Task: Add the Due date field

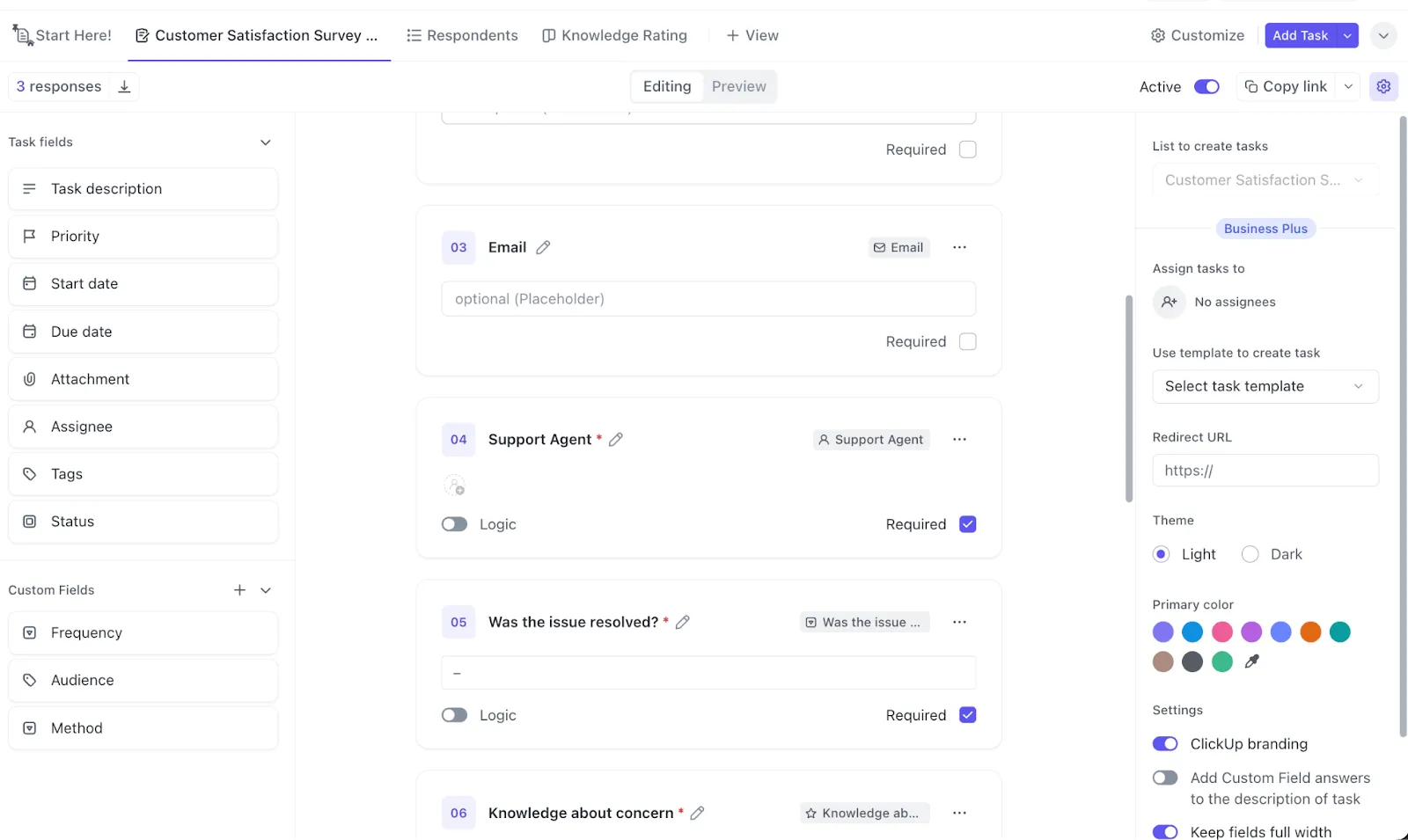Action: coord(143,332)
